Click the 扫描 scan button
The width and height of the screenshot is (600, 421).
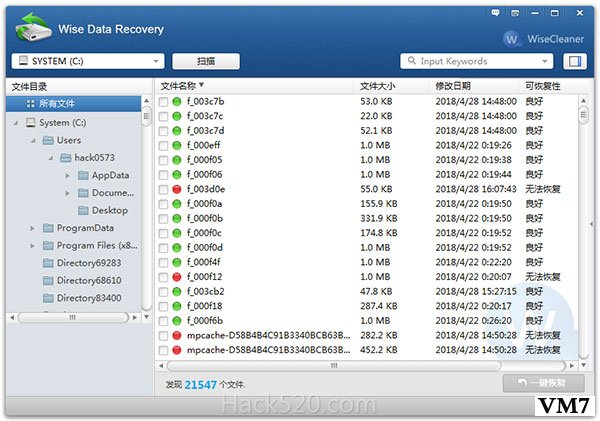pyautogui.click(x=206, y=61)
